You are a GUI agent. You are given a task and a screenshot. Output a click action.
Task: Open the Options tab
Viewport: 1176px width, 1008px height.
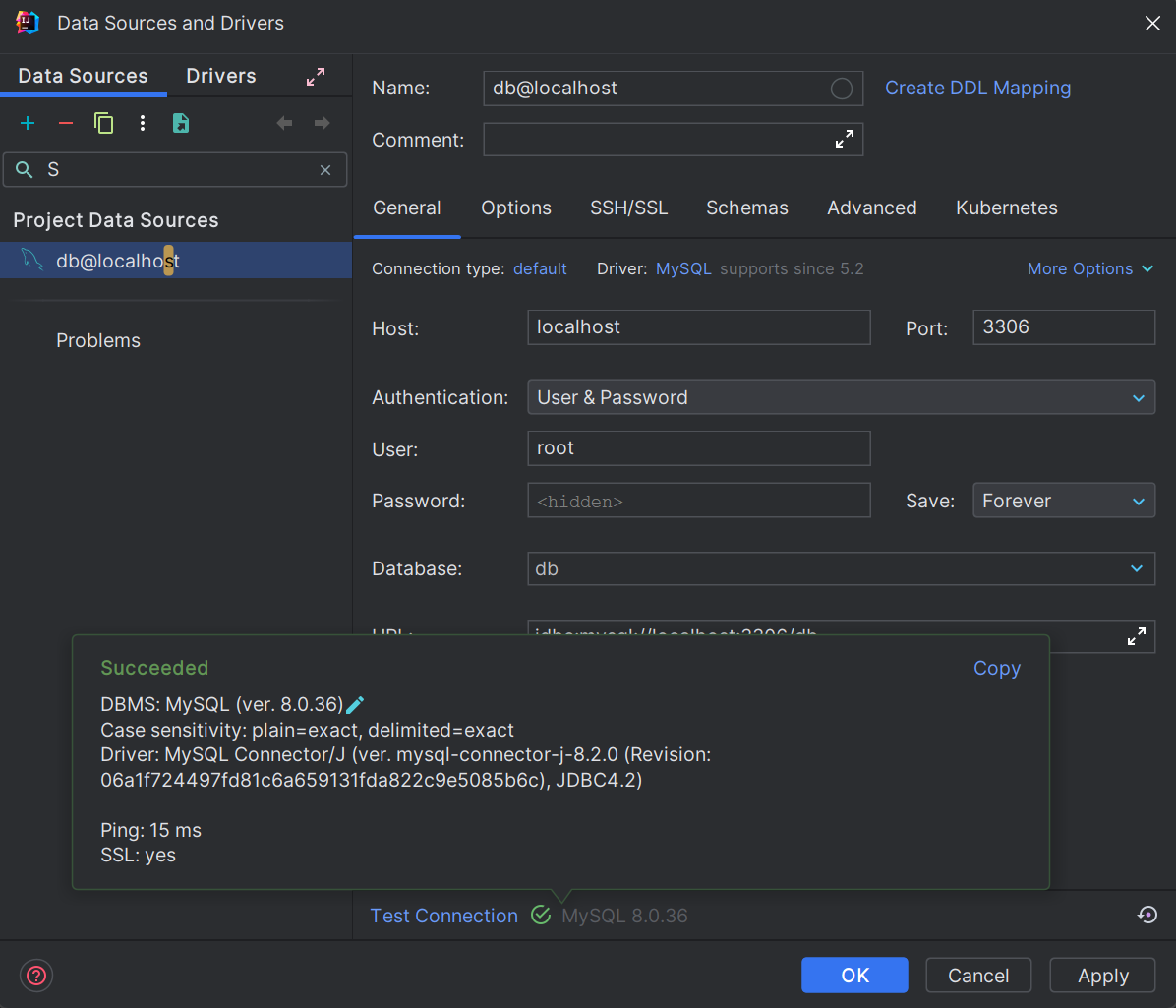[516, 208]
